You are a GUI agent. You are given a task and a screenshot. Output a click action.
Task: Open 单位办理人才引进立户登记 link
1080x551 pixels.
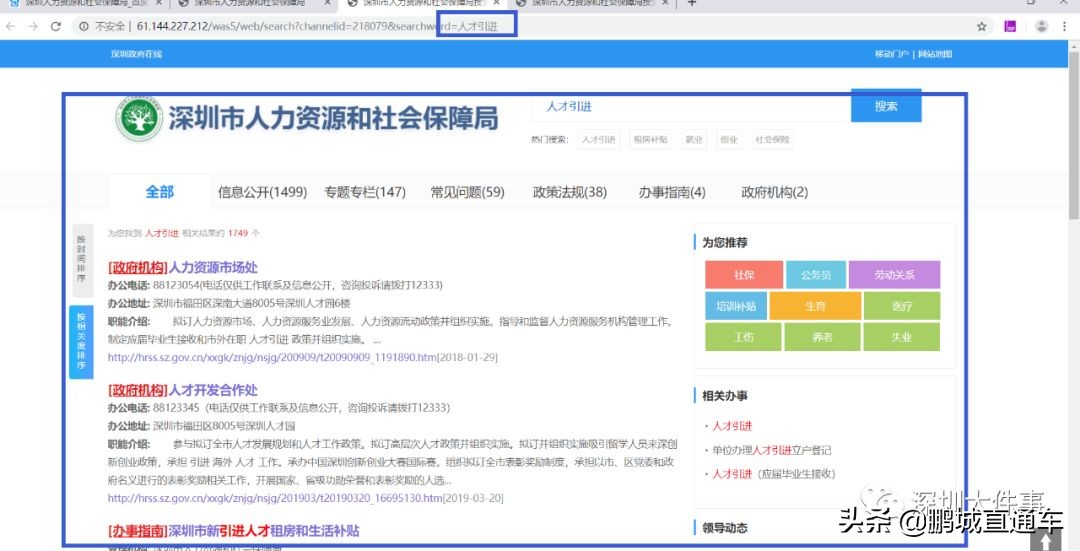[771, 450]
